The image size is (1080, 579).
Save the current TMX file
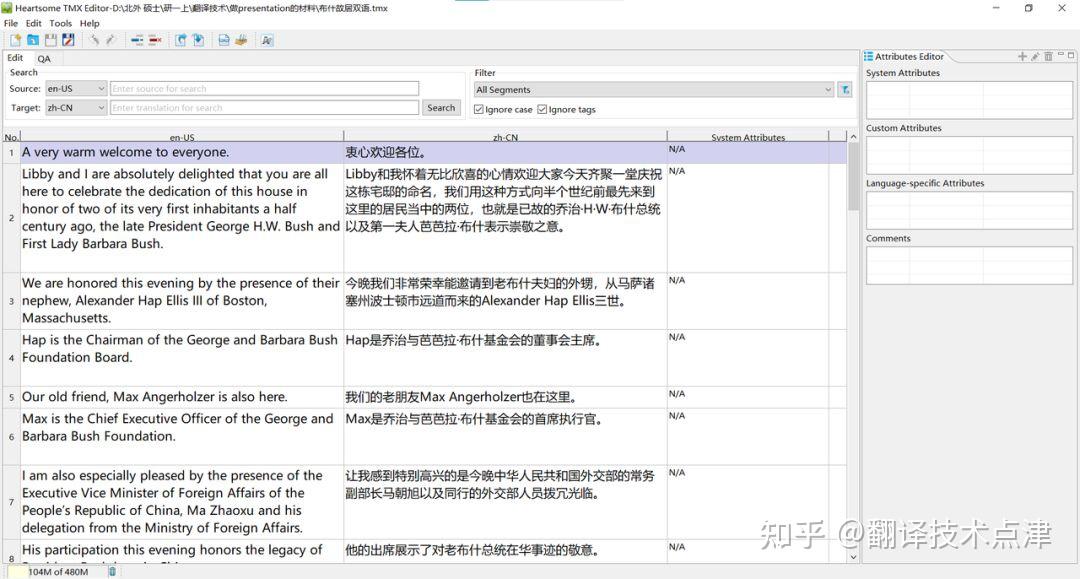[51, 40]
